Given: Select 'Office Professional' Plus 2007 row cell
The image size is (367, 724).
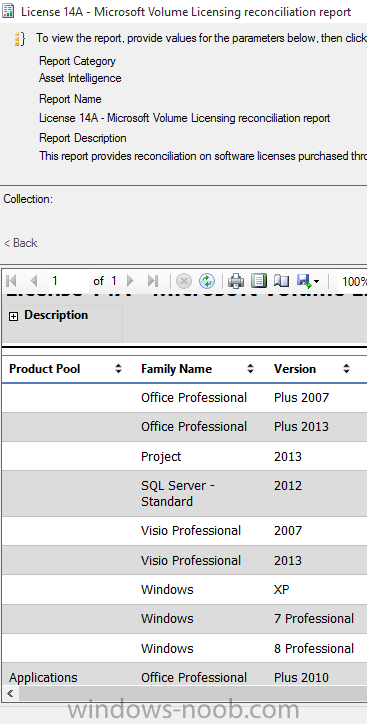Looking at the screenshot, I should [194, 398].
